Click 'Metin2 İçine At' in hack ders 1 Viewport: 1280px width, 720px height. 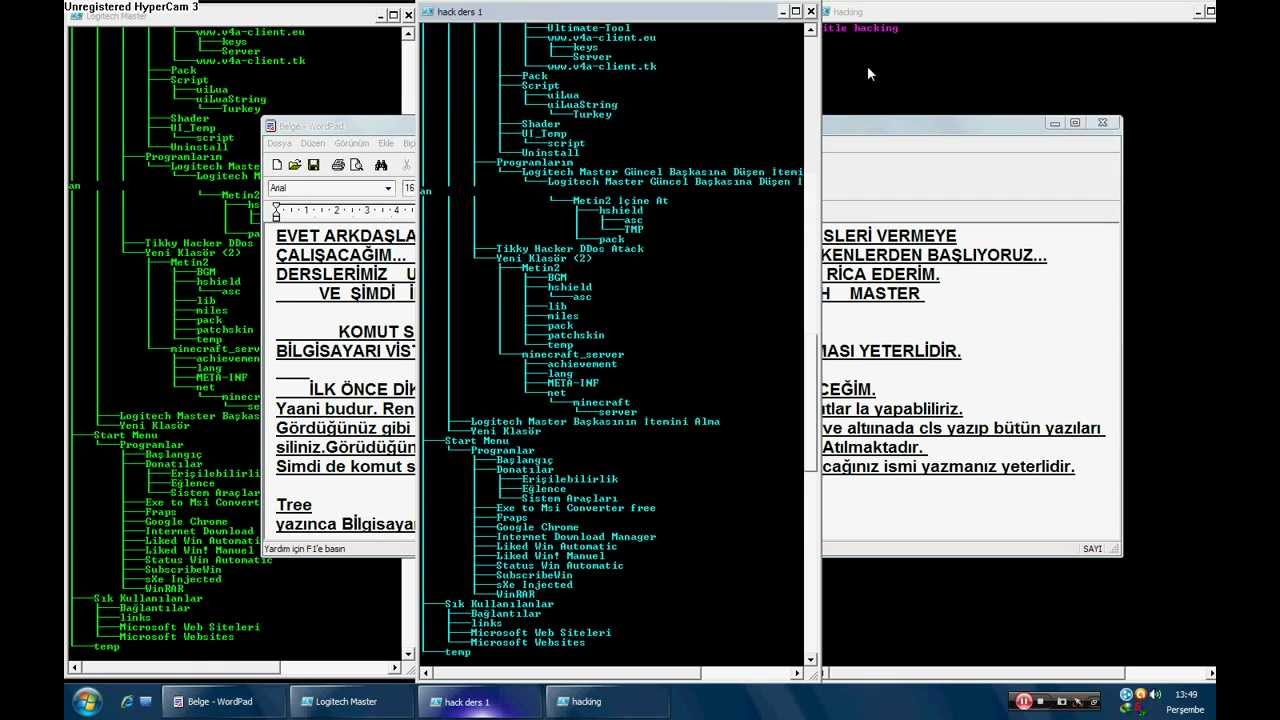click(620, 201)
